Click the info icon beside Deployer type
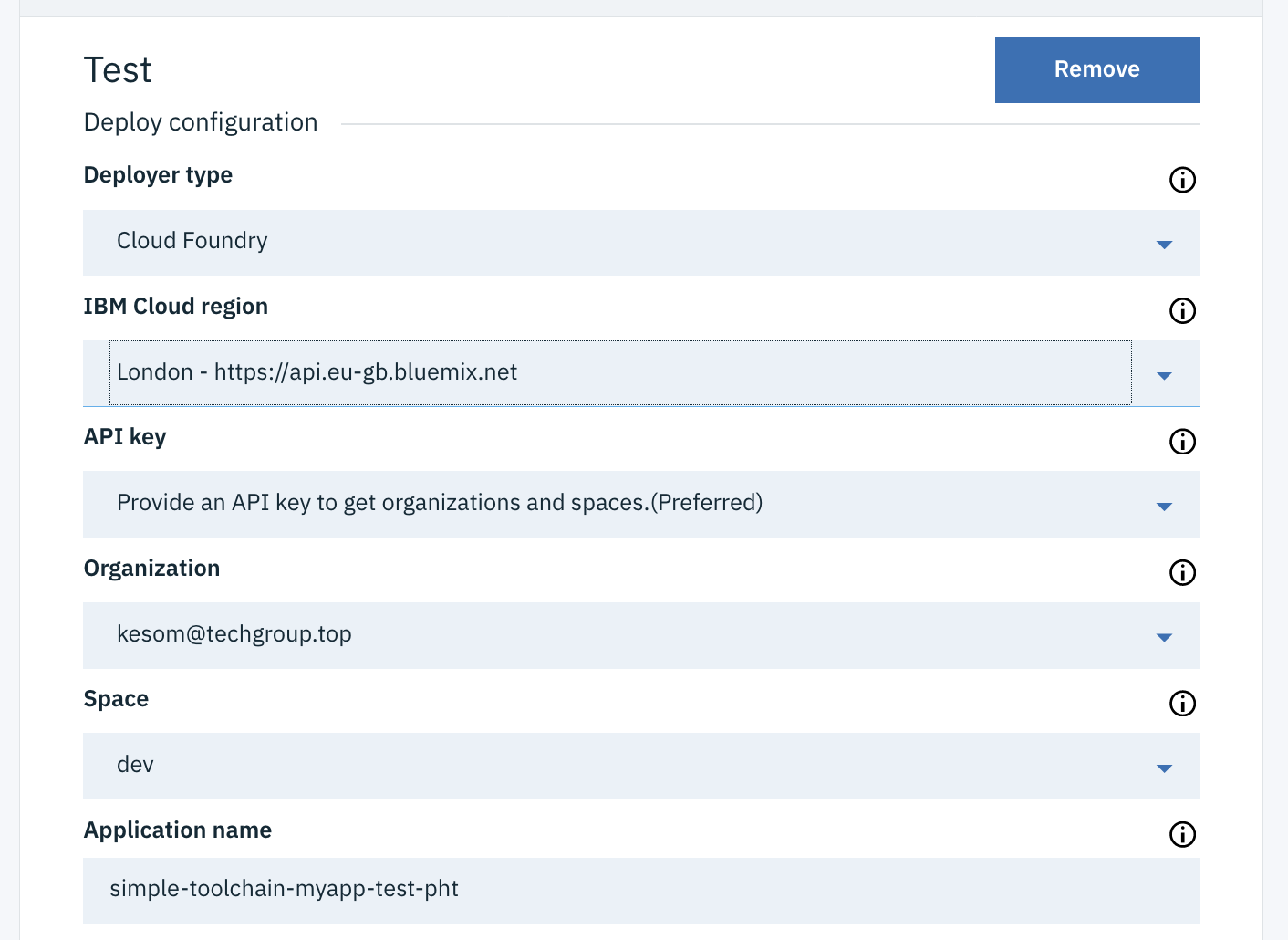1288x940 pixels. pyautogui.click(x=1182, y=180)
